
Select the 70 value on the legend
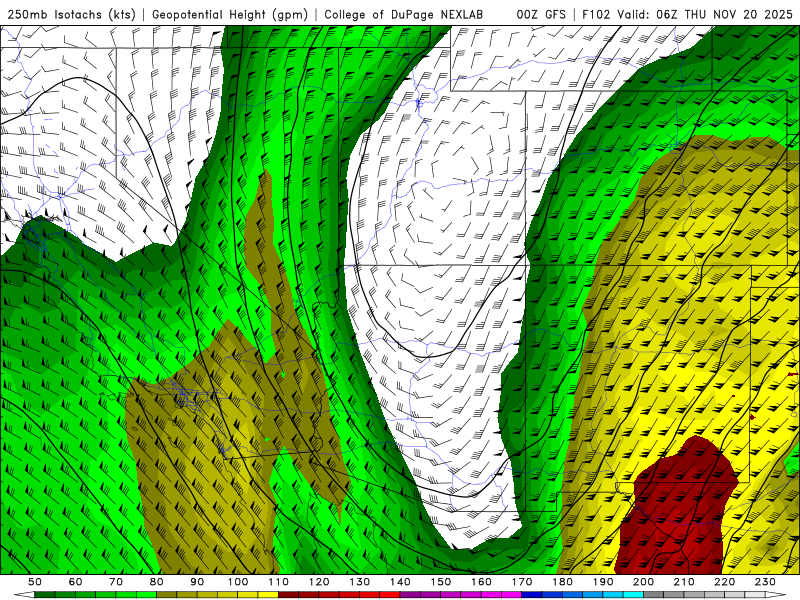116,582
